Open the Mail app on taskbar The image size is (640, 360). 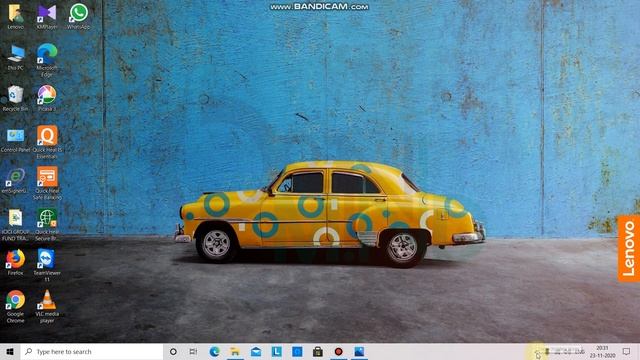[256, 351]
